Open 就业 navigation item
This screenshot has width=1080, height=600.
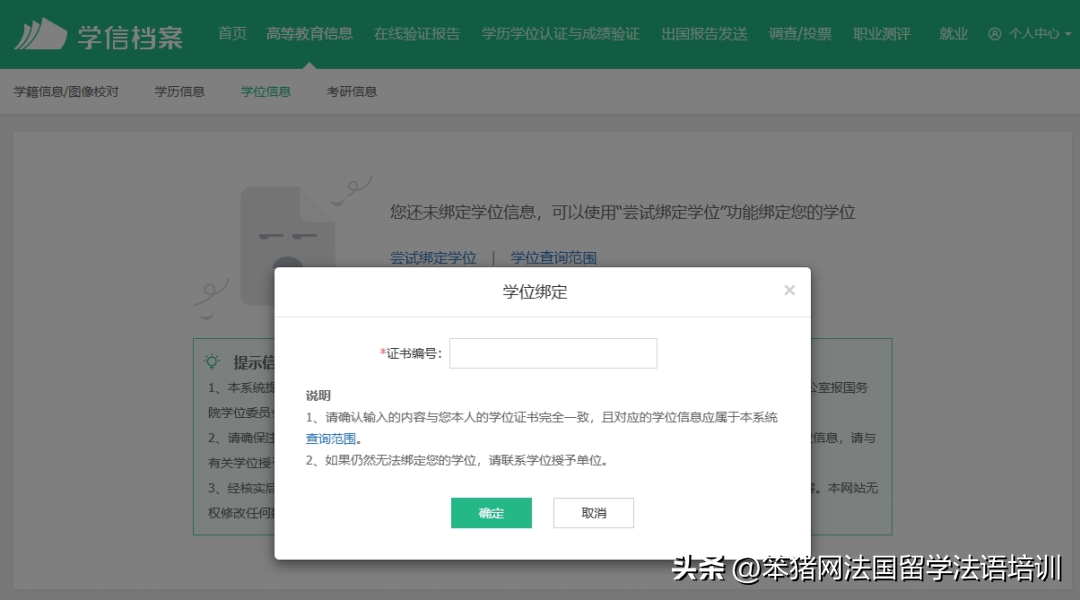click(x=953, y=34)
